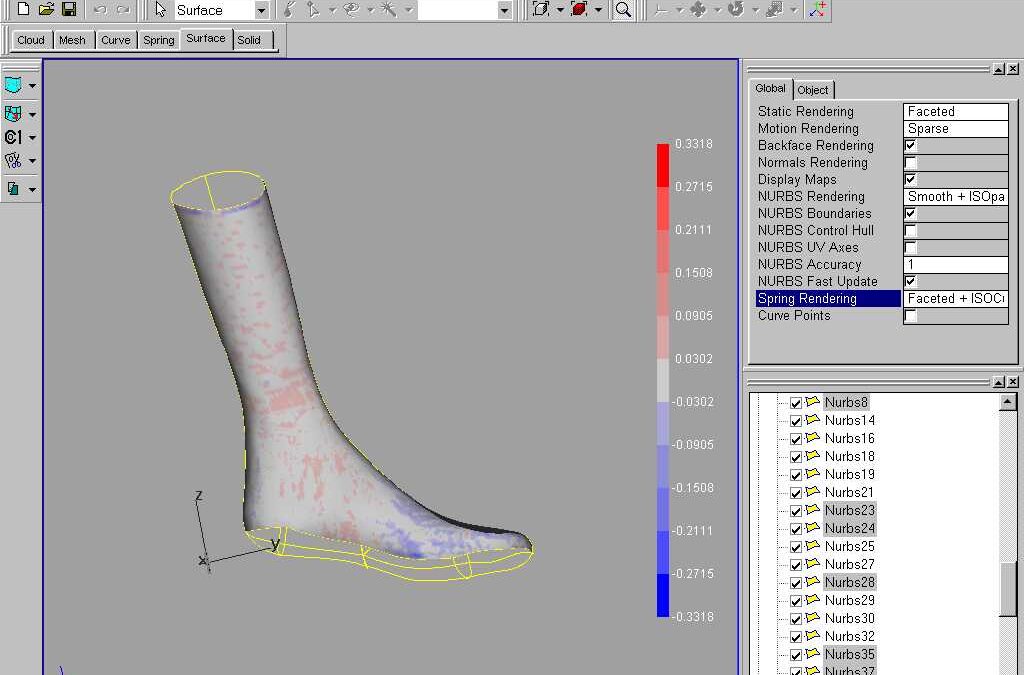Click the Cloud toolbar button
This screenshot has width=1024, height=675.
(31, 40)
